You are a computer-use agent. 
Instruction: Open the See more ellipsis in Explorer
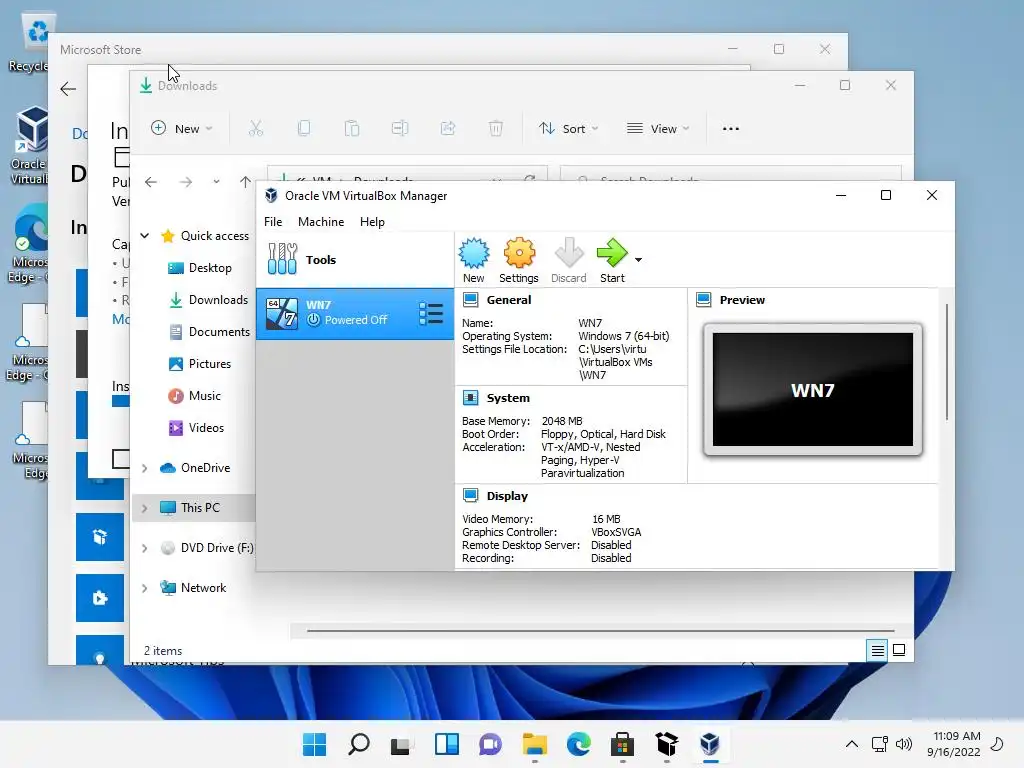[x=731, y=129]
